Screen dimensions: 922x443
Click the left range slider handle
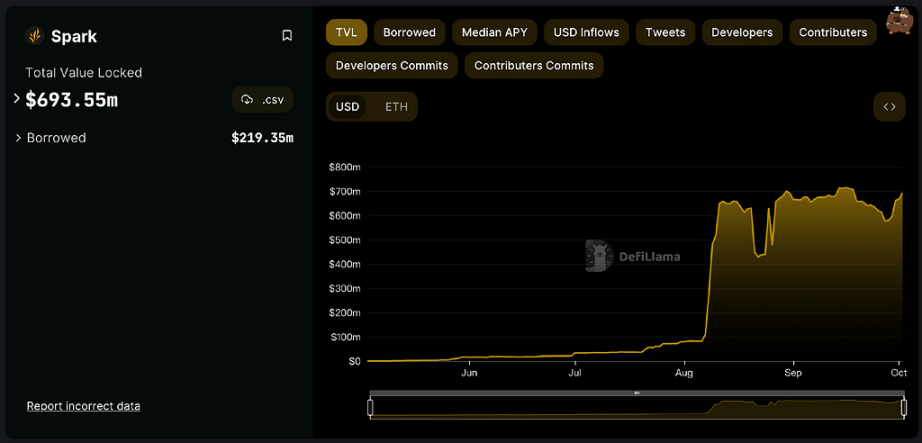[x=370, y=407]
